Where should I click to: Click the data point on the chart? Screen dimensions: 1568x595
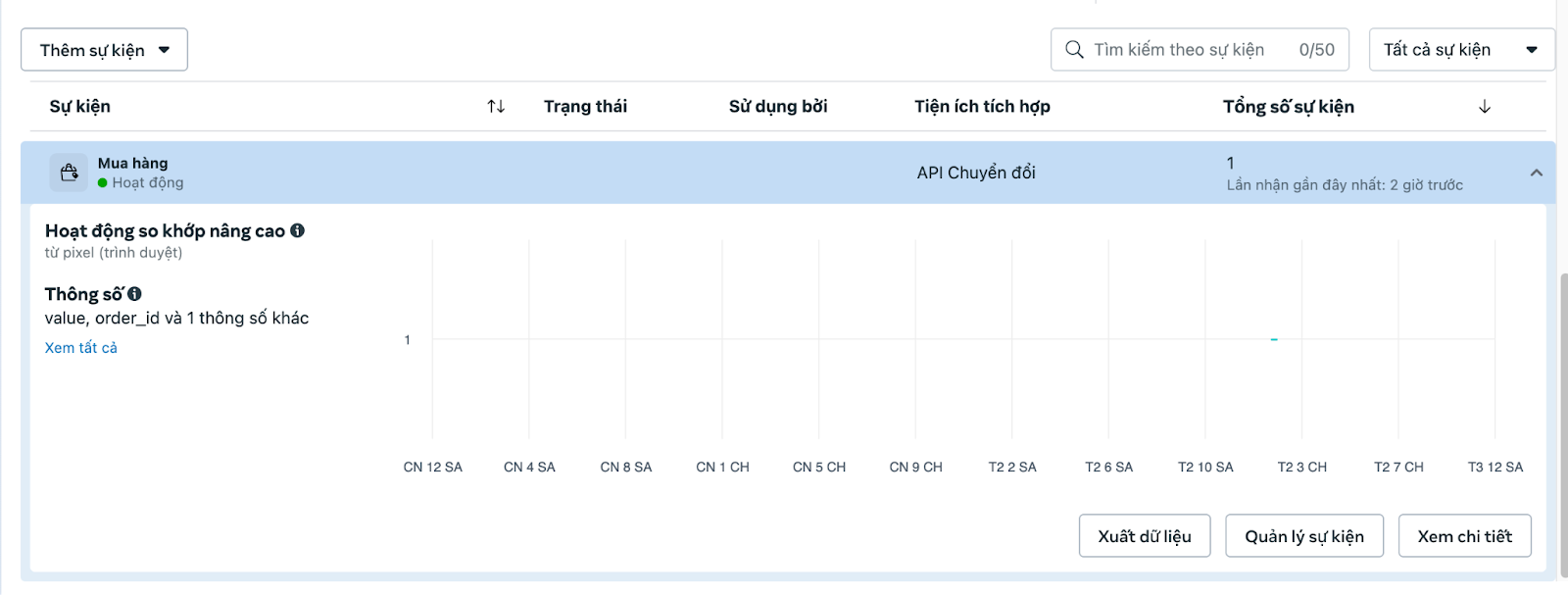[1274, 339]
